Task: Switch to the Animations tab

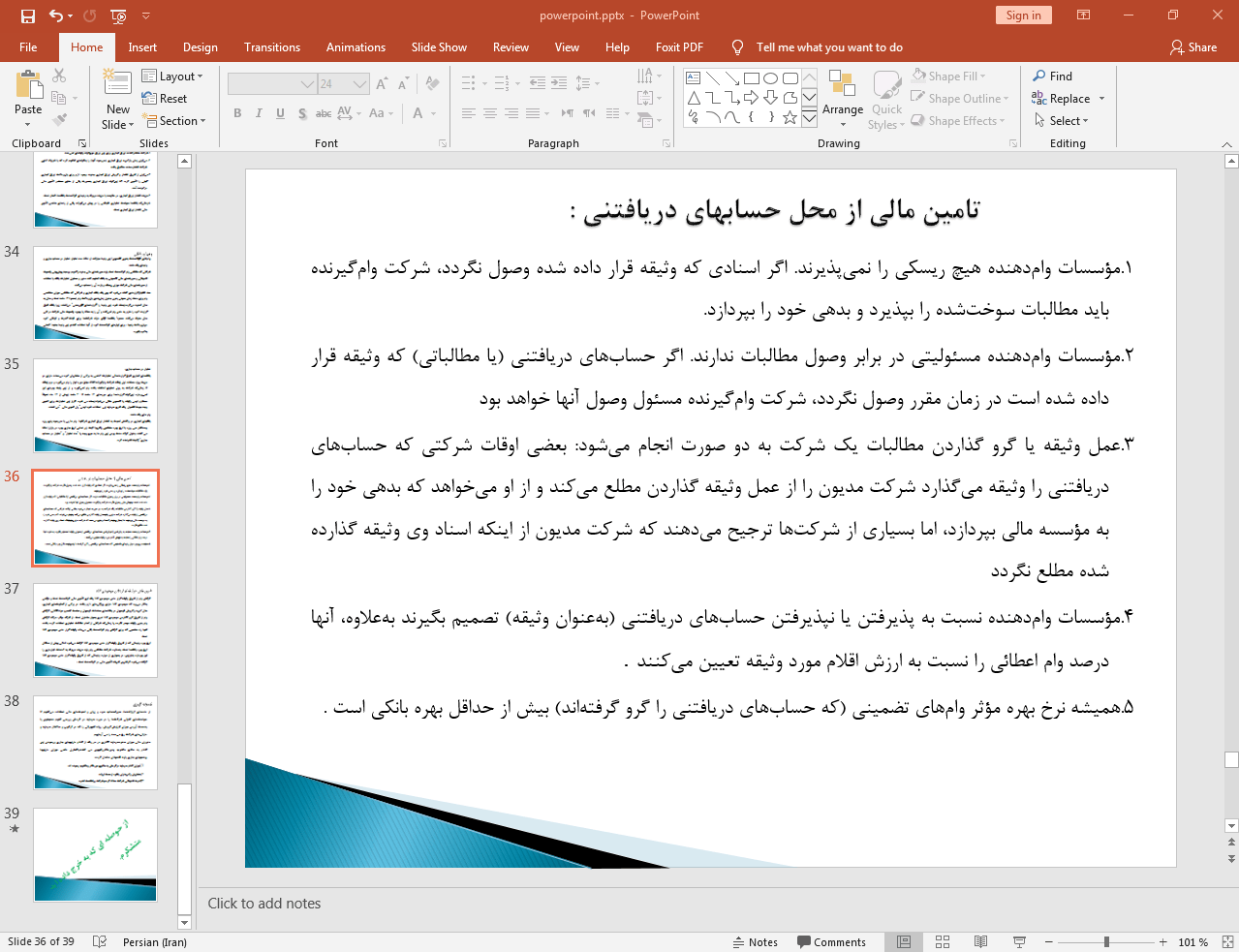Action: (356, 47)
